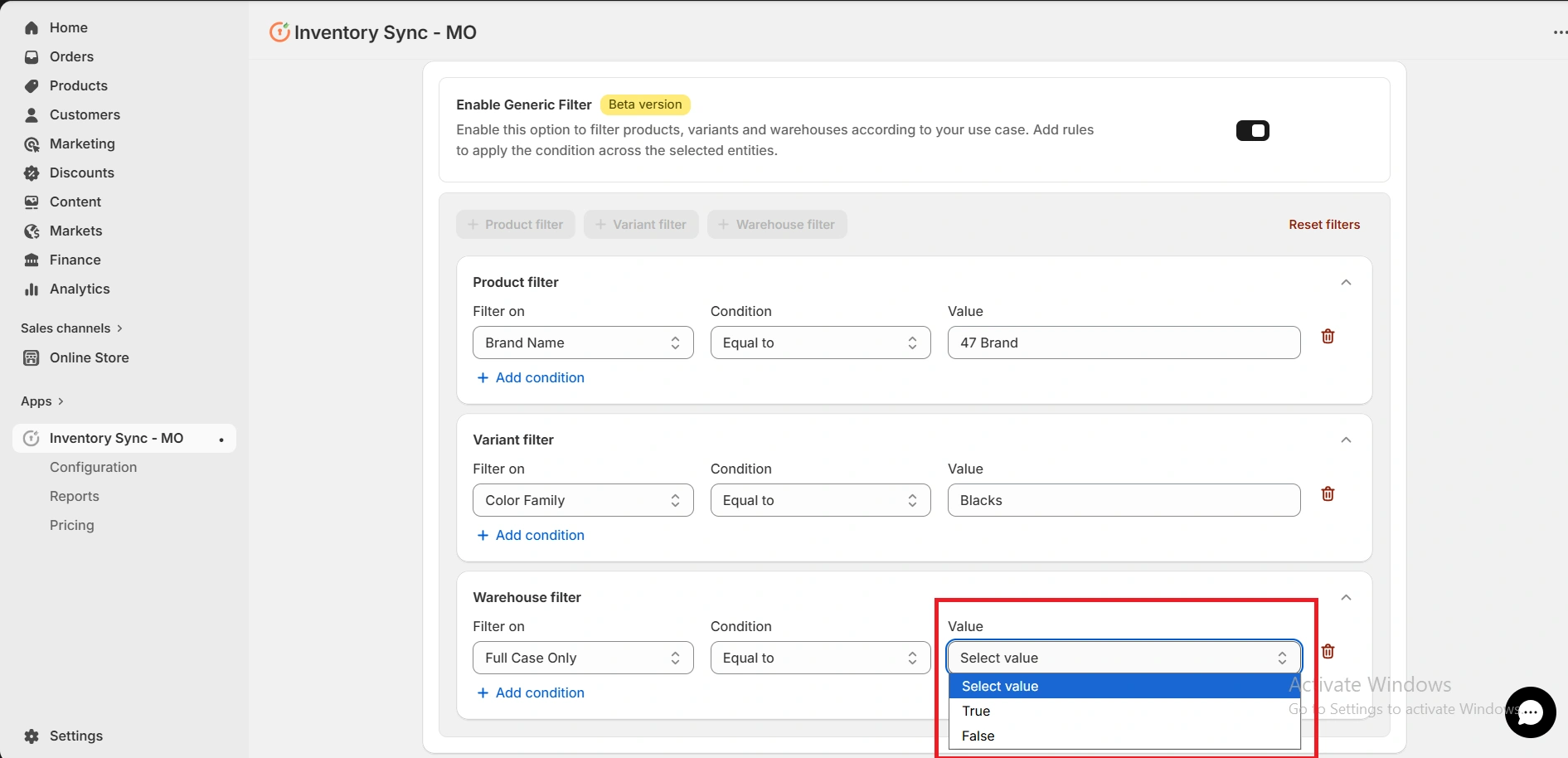Add condition under Product filter
Viewport: 1568px width, 758px height.
click(531, 377)
